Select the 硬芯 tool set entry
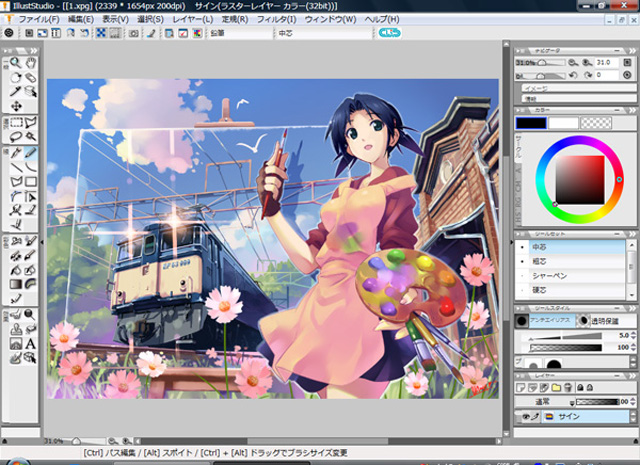 tap(570, 290)
